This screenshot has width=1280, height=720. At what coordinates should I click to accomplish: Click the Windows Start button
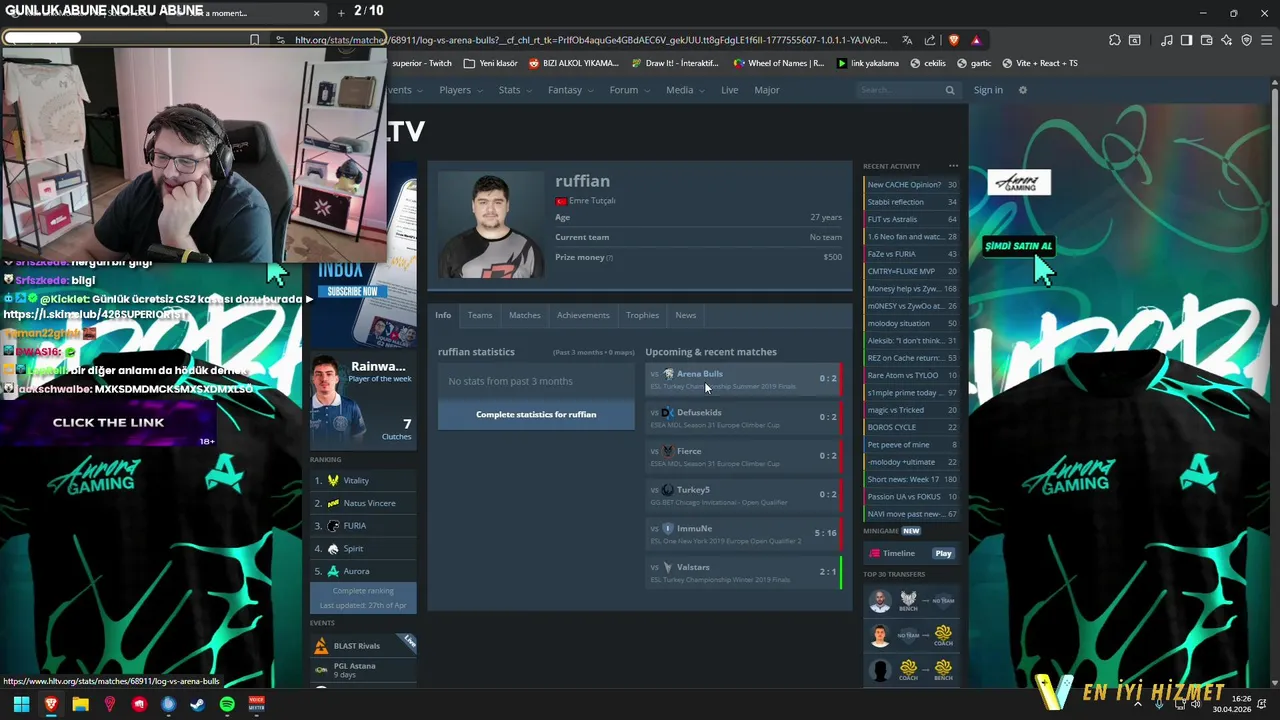(21, 704)
